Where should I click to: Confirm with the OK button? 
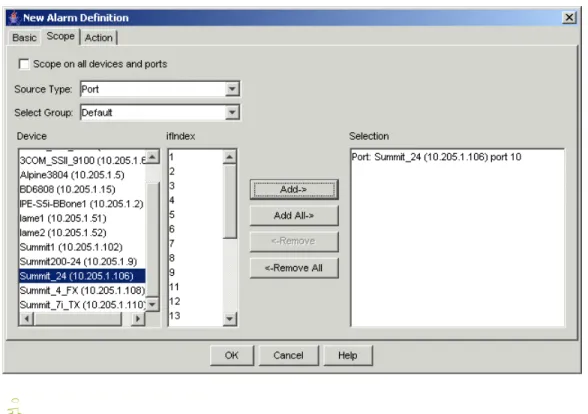point(232,355)
